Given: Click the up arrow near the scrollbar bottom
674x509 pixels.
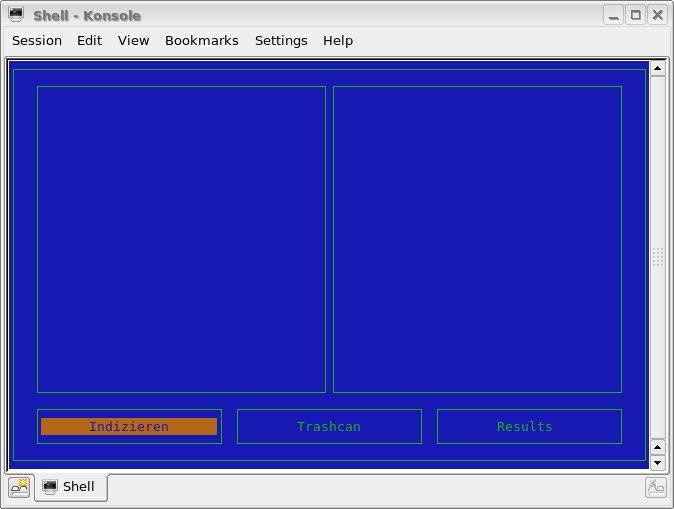Looking at the screenshot, I should tap(657, 447).
